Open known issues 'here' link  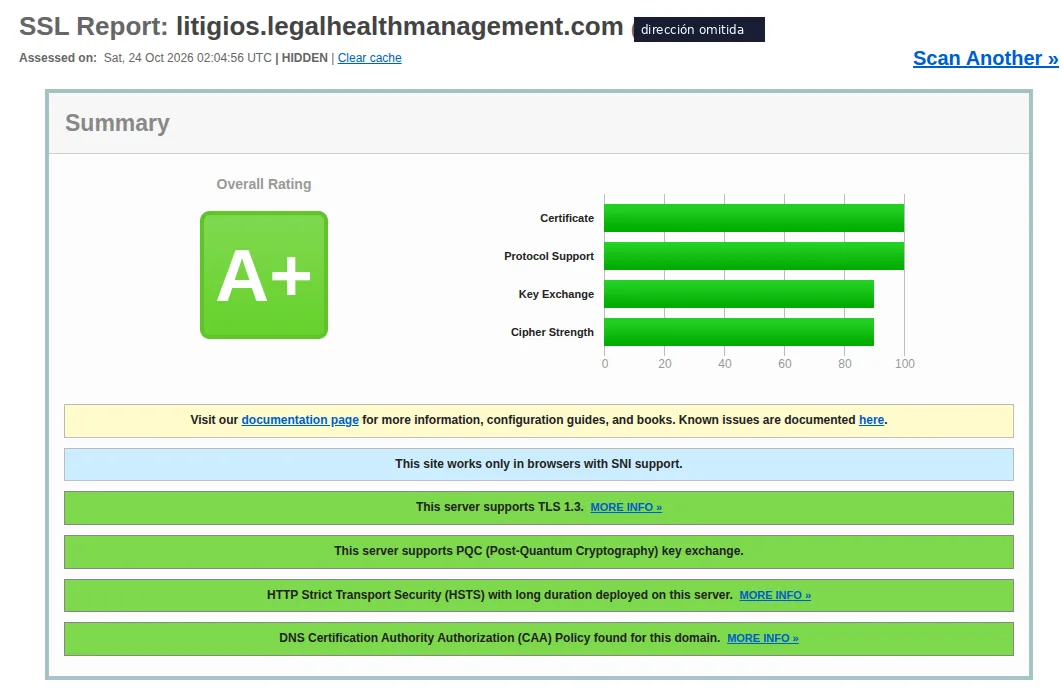click(871, 420)
